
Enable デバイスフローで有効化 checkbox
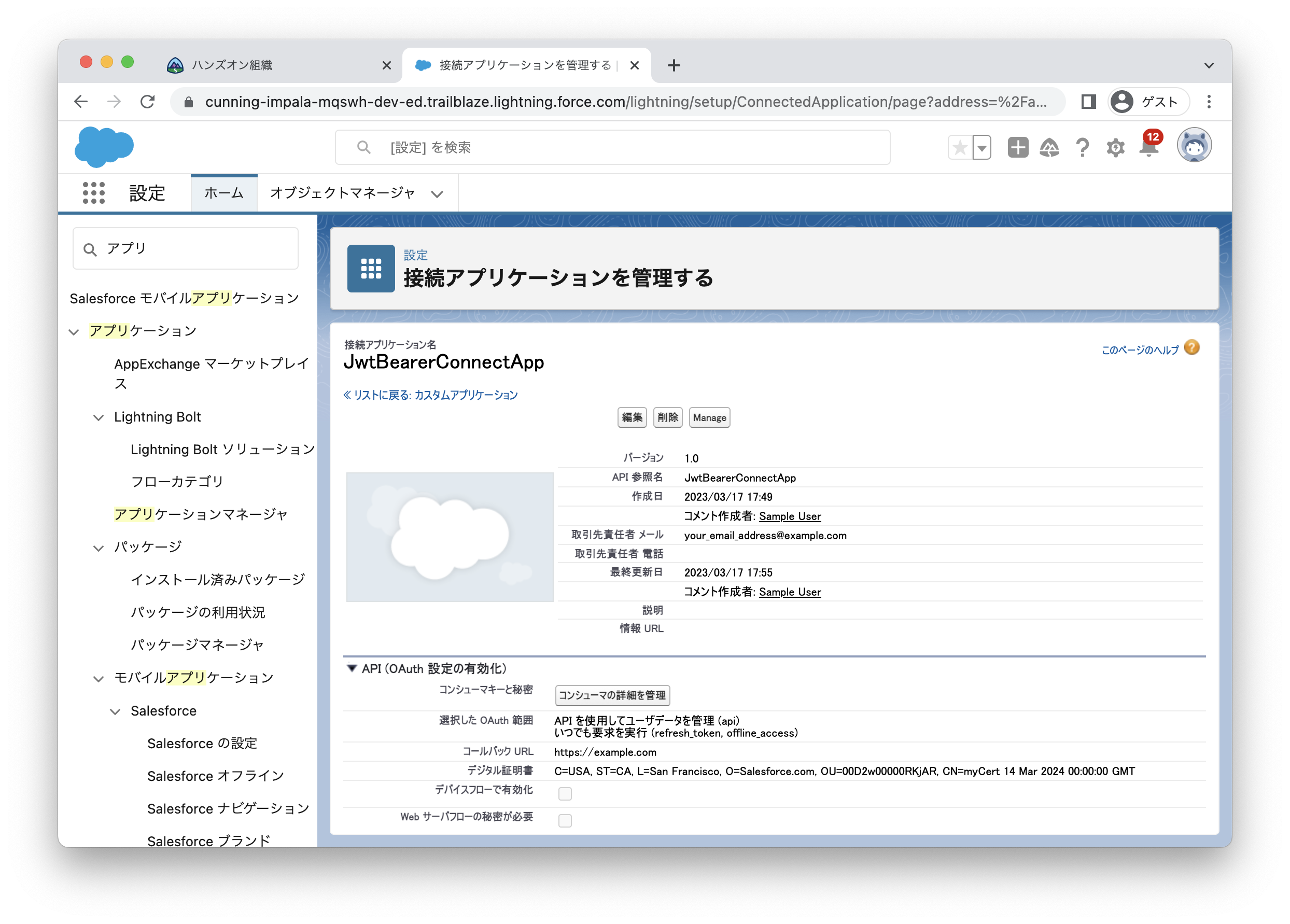tap(565, 793)
